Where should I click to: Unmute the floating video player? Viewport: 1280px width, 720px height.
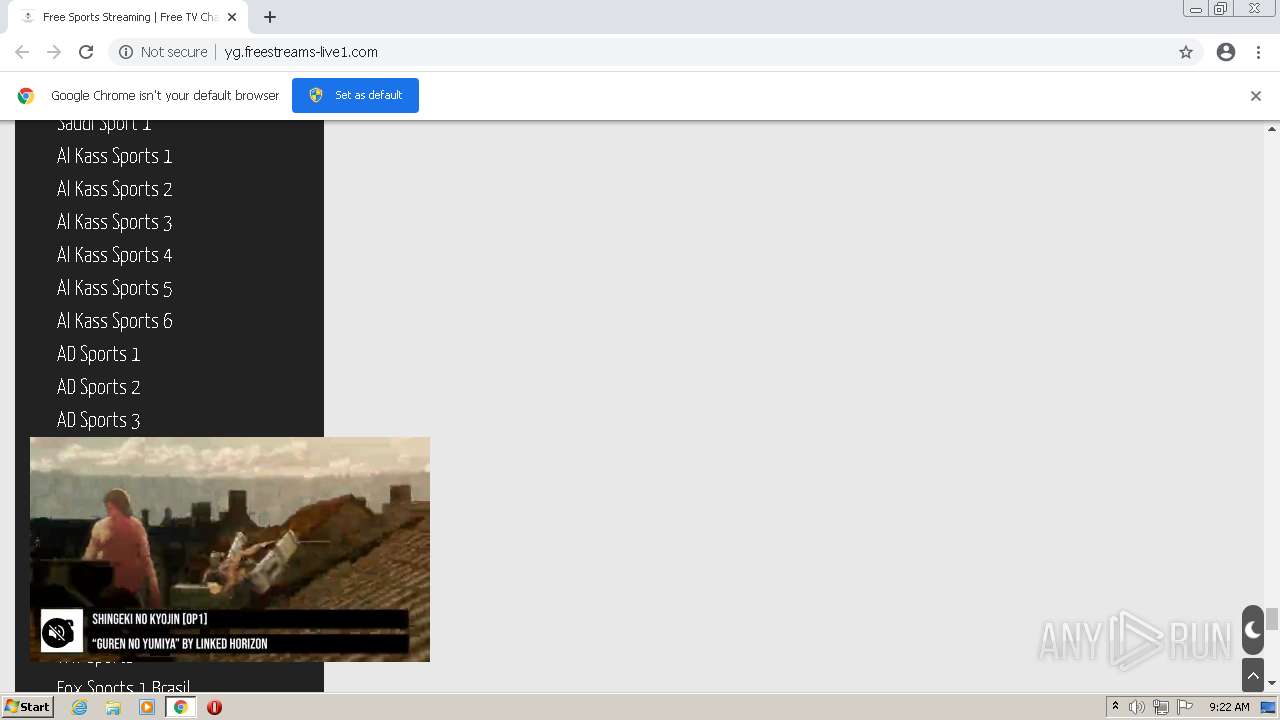59,632
